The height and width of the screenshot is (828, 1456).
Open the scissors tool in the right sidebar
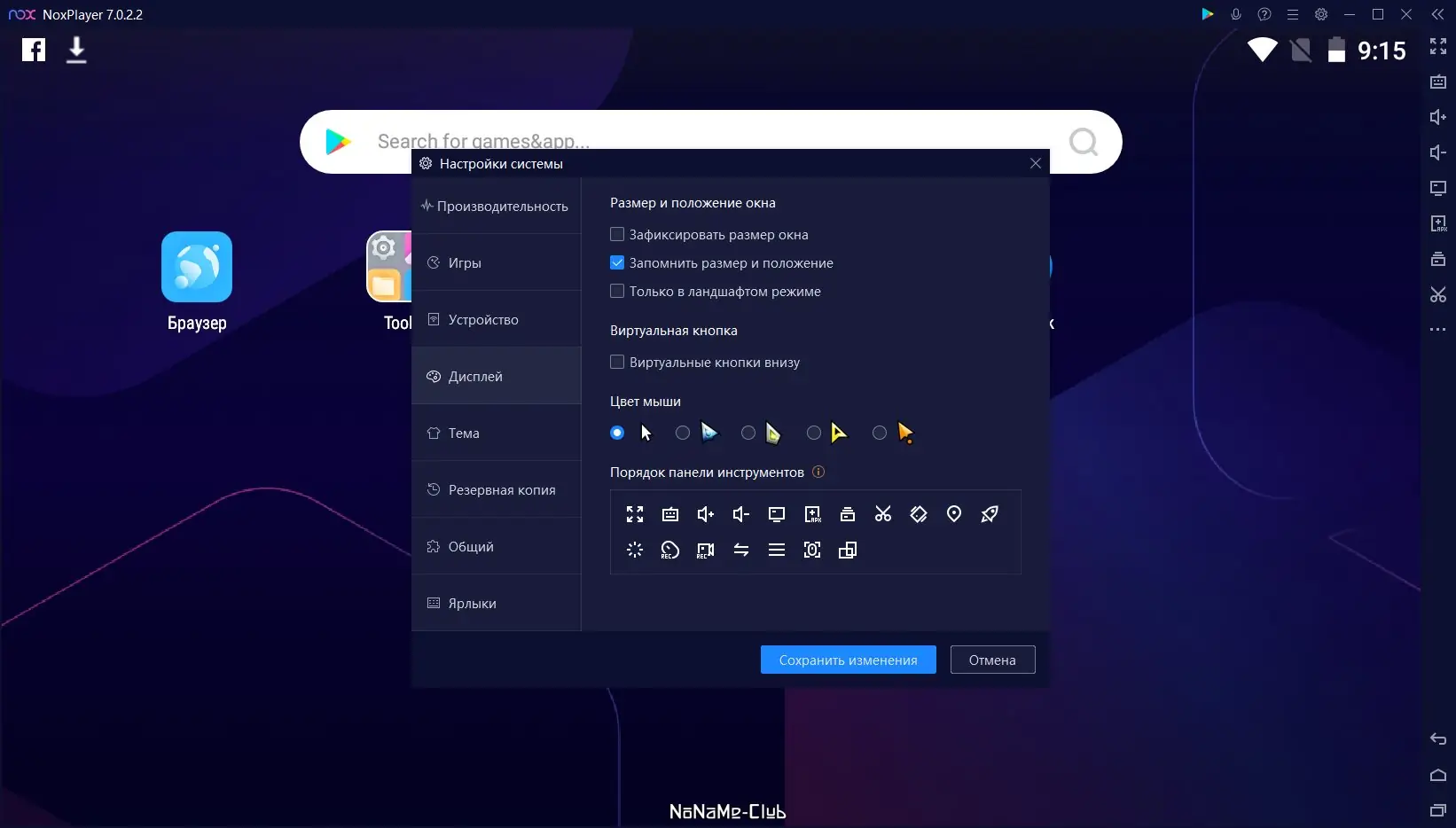(x=1437, y=294)
